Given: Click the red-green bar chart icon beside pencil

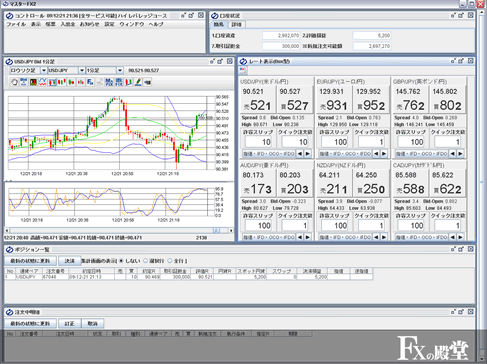Looking at the screenshot, I should tap(129, 82).
